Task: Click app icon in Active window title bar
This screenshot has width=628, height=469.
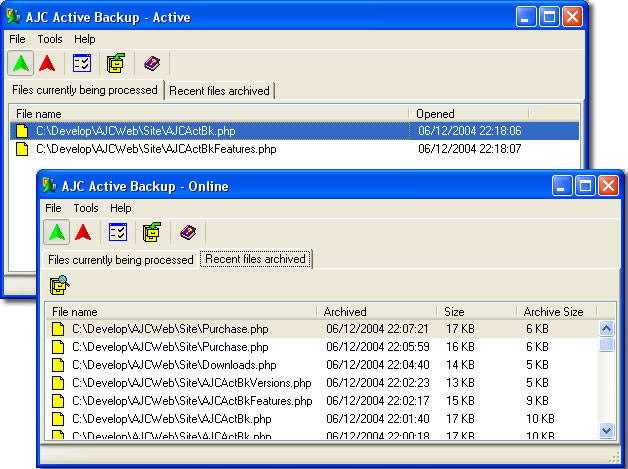Action: (x=14, y=16)
